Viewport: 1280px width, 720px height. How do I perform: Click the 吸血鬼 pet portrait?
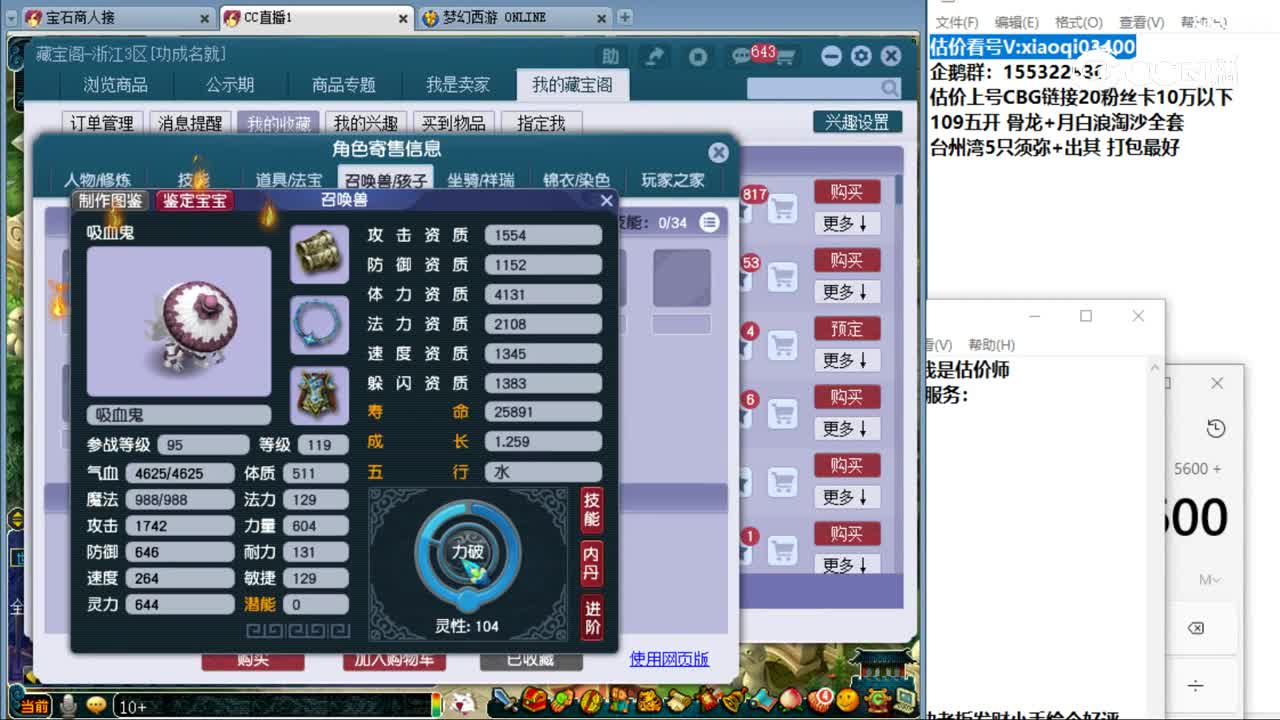(x=179, y=322)
